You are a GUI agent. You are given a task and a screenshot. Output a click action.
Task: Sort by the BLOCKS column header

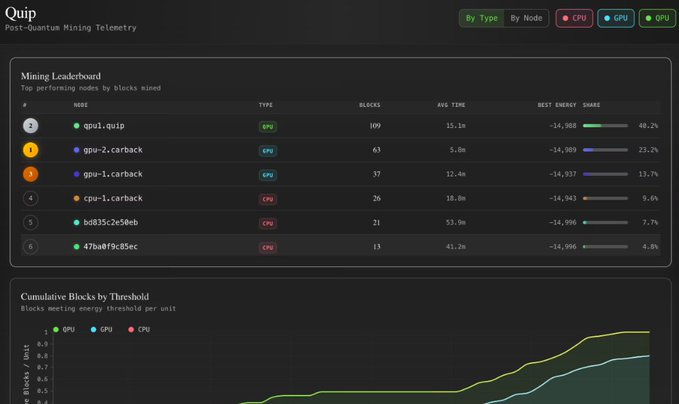click(x=369, y=105)
